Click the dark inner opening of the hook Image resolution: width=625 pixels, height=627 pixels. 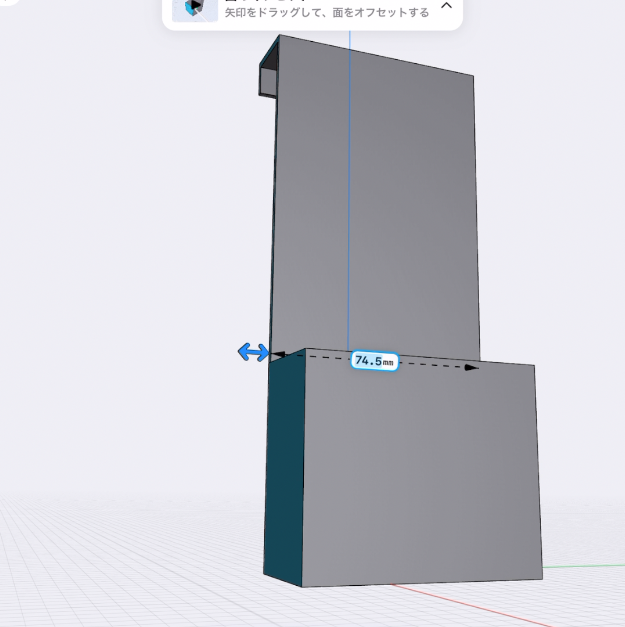[x=270, y=82]
